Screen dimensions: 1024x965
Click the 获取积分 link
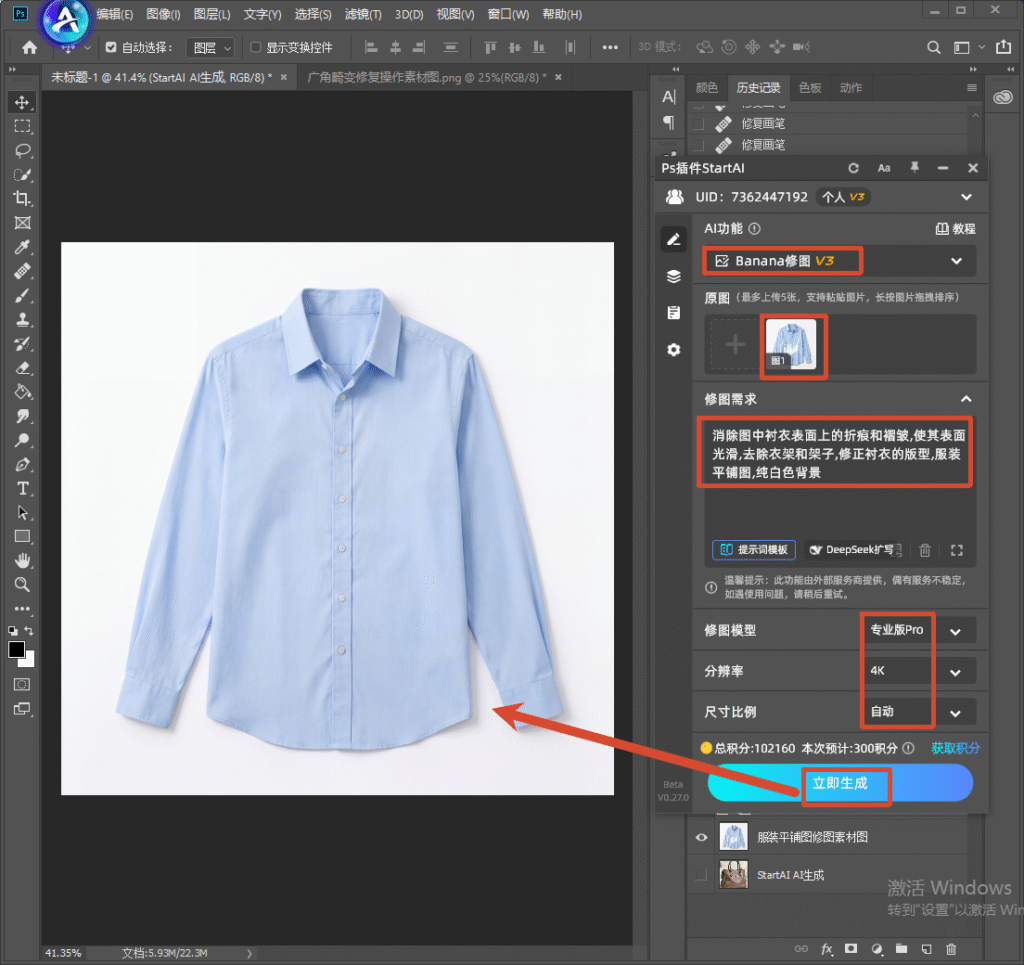click(x=955, y=748)
